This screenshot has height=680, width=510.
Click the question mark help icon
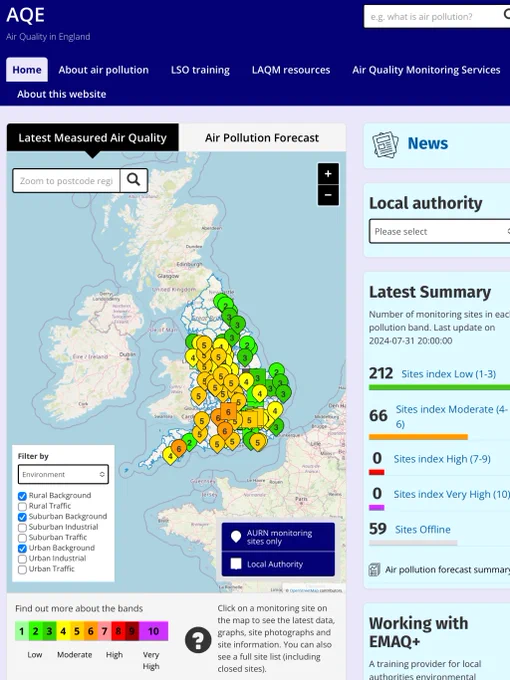tap(198, 640)
